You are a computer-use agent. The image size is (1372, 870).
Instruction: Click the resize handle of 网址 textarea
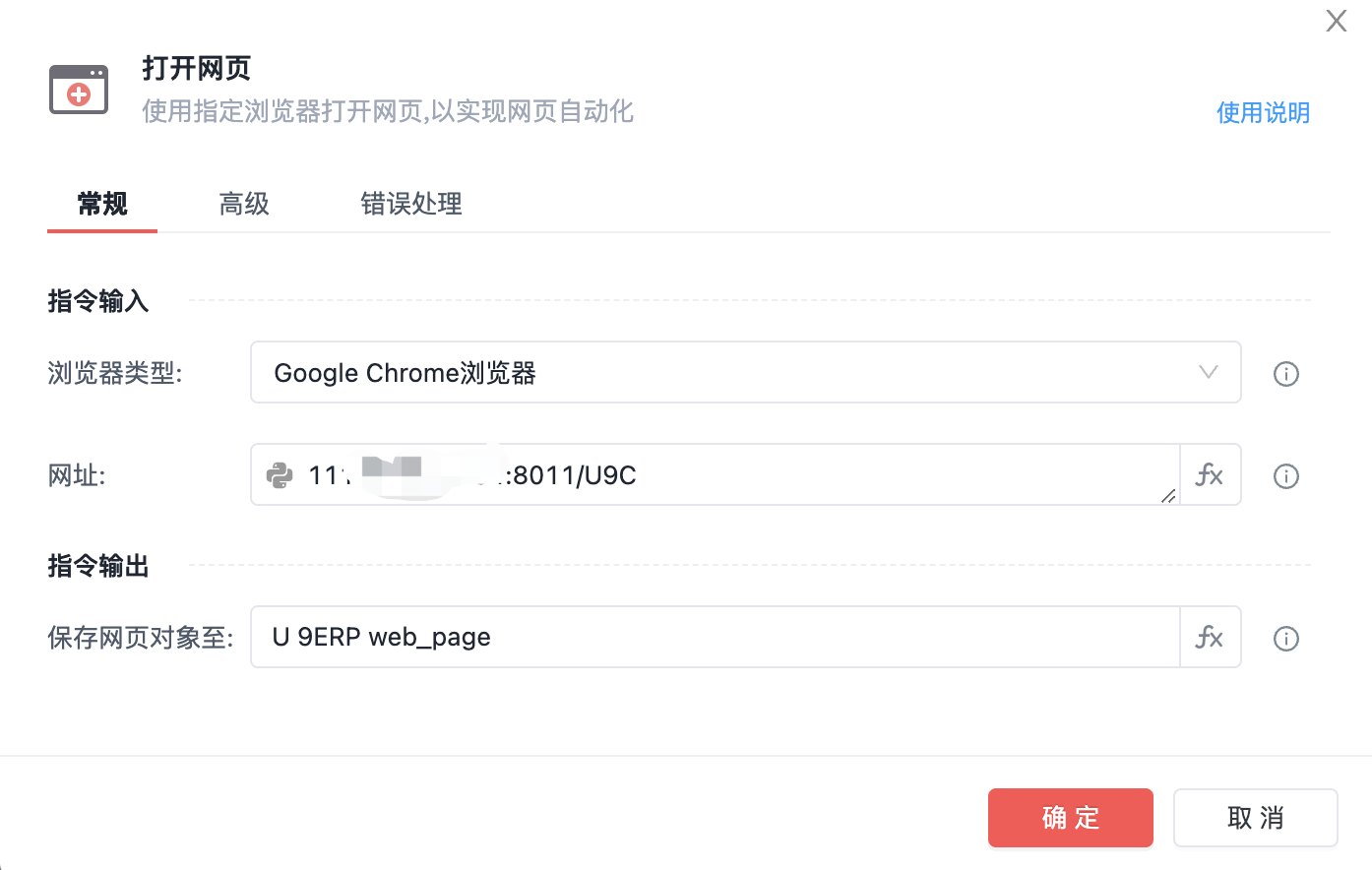(x=1168, y=496)
